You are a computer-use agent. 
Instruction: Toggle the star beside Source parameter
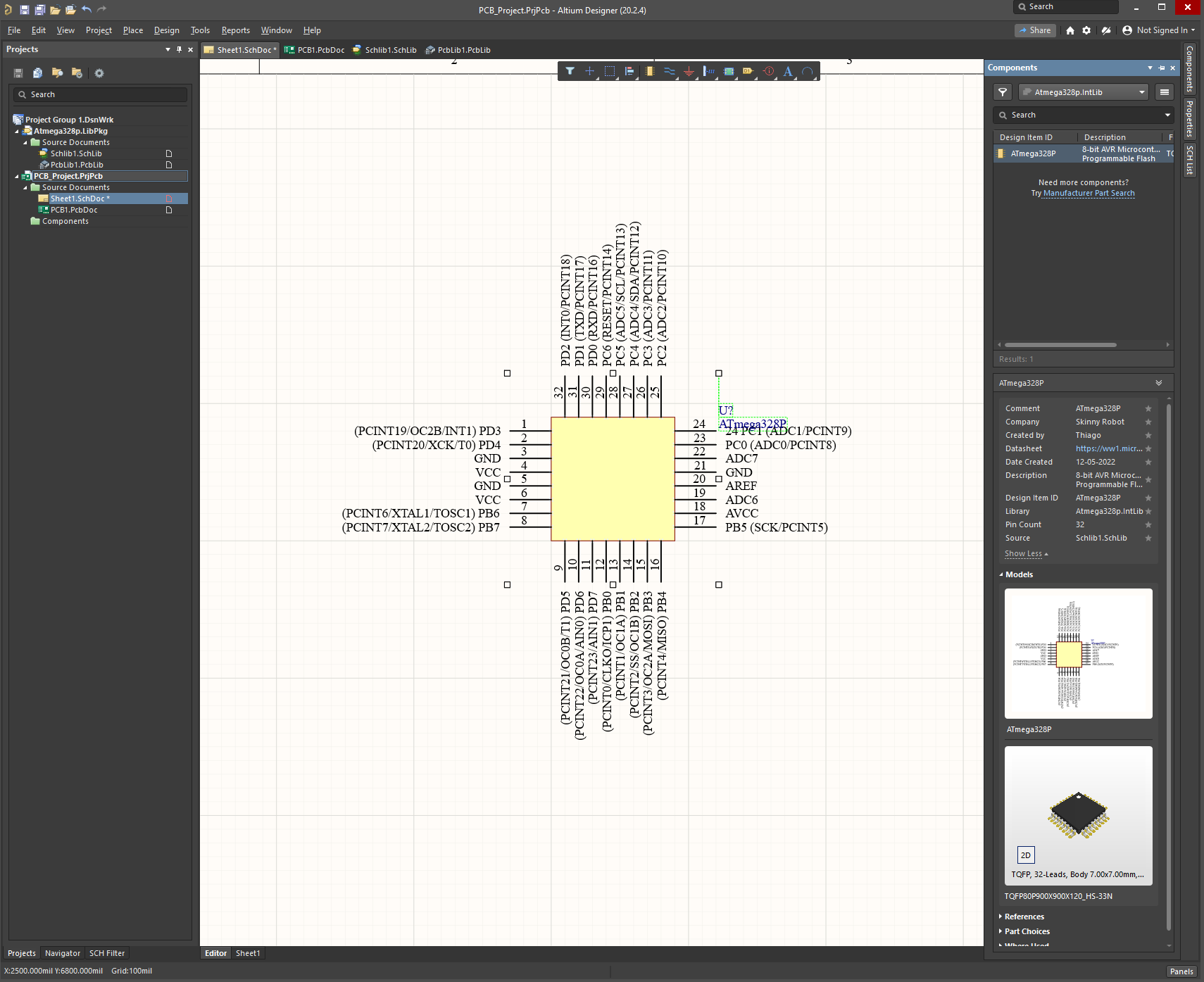click(x=1148, y=538)
